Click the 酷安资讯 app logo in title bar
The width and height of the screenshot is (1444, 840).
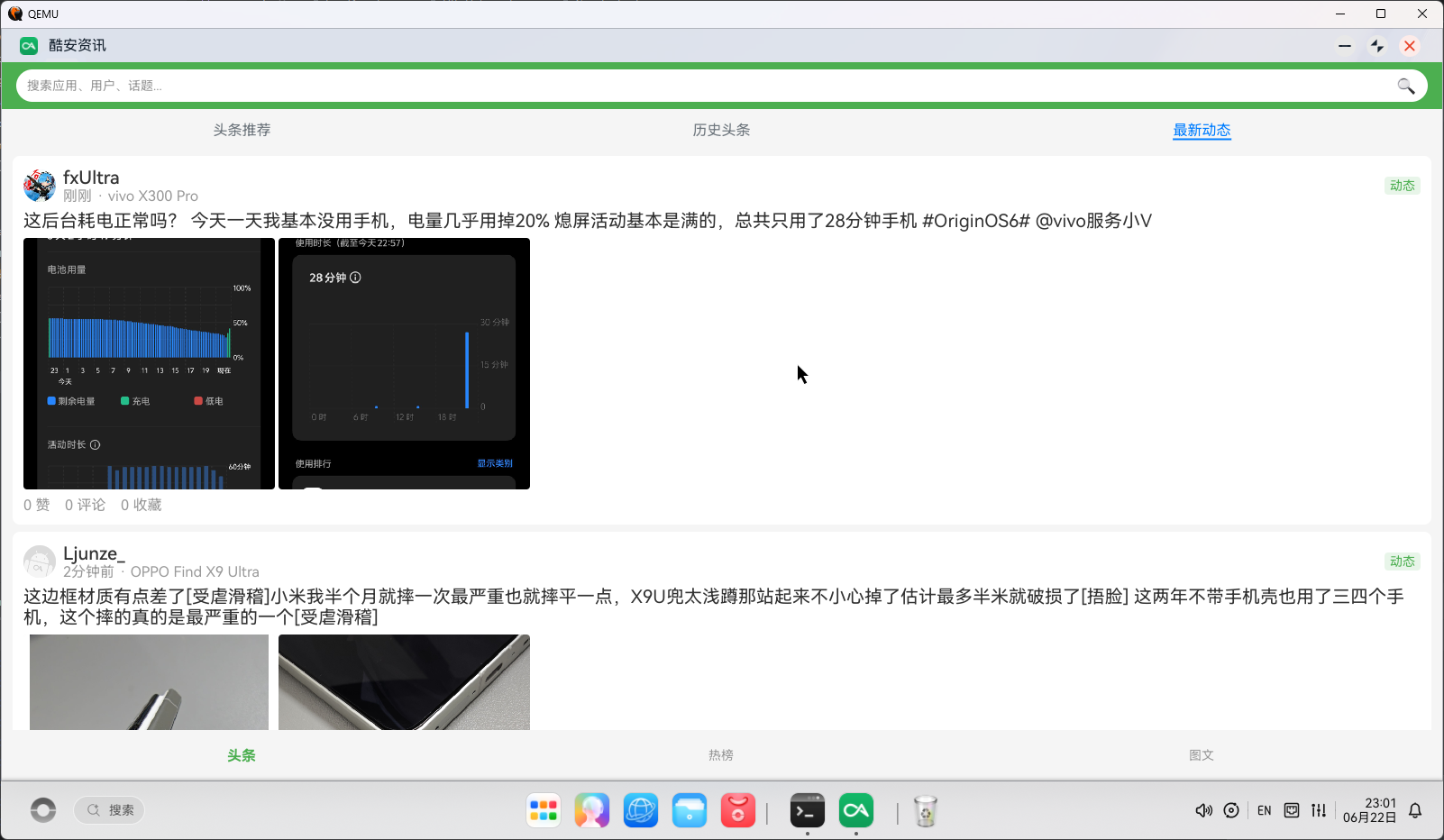pyautogui.click(x=29, y=46)
